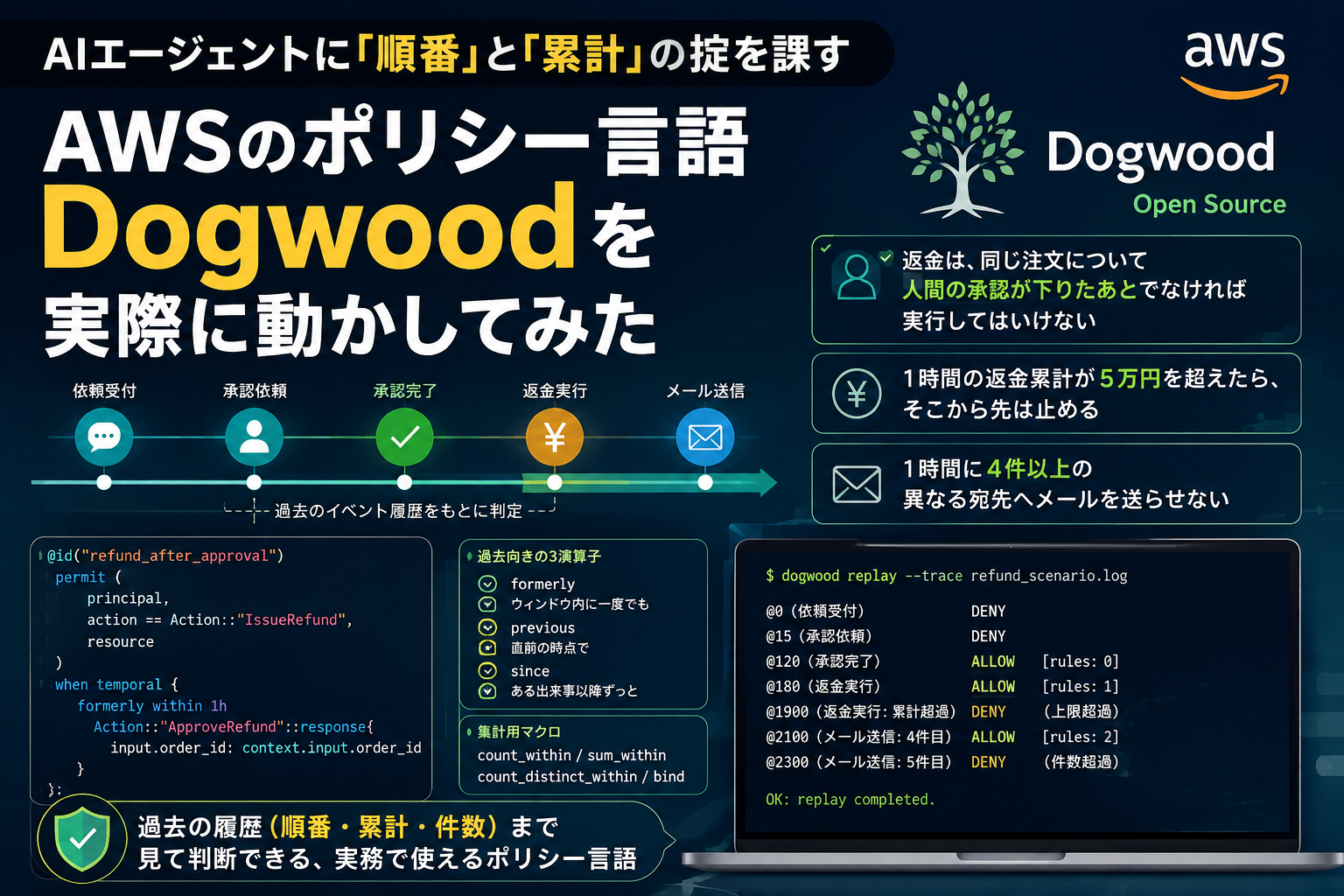Click the @id("refund_after_approval") code line
This screenshot has width=1344, height=896.
point(165,556)
